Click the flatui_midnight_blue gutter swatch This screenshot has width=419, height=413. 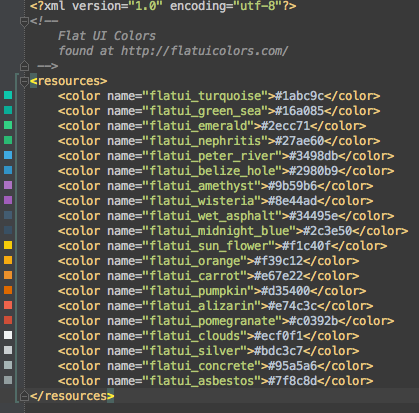[x=8, y=230]
